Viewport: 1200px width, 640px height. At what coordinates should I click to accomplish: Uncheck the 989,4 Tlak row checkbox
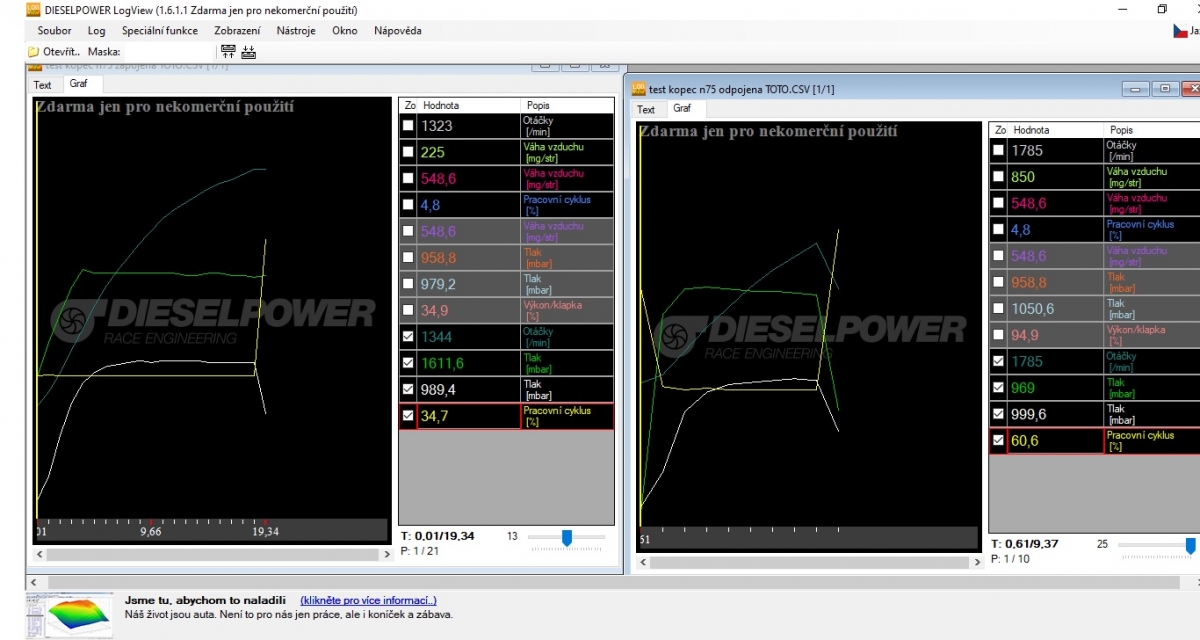tap(407, 389)
